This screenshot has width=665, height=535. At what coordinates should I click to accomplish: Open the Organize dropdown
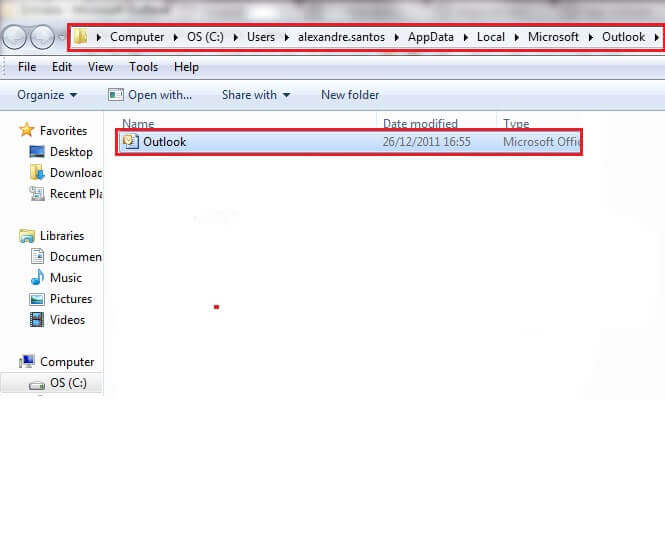click(x=47, y=95)
